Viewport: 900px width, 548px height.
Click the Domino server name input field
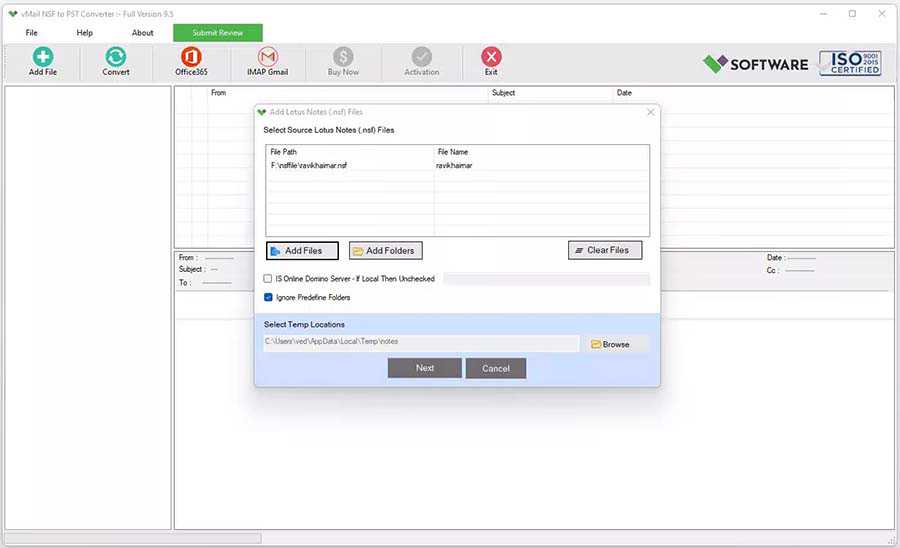(546, 279)
